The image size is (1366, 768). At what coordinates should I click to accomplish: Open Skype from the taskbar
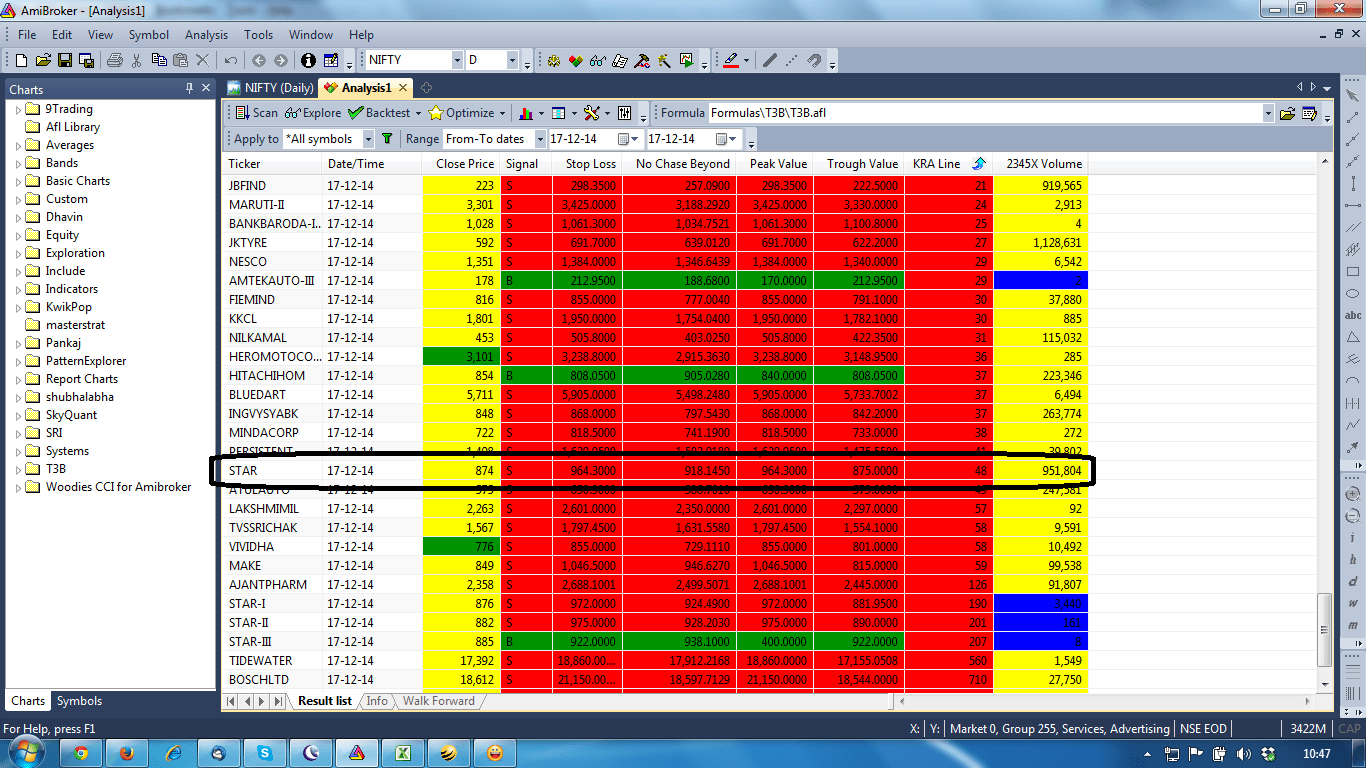[x=265, y=753]
